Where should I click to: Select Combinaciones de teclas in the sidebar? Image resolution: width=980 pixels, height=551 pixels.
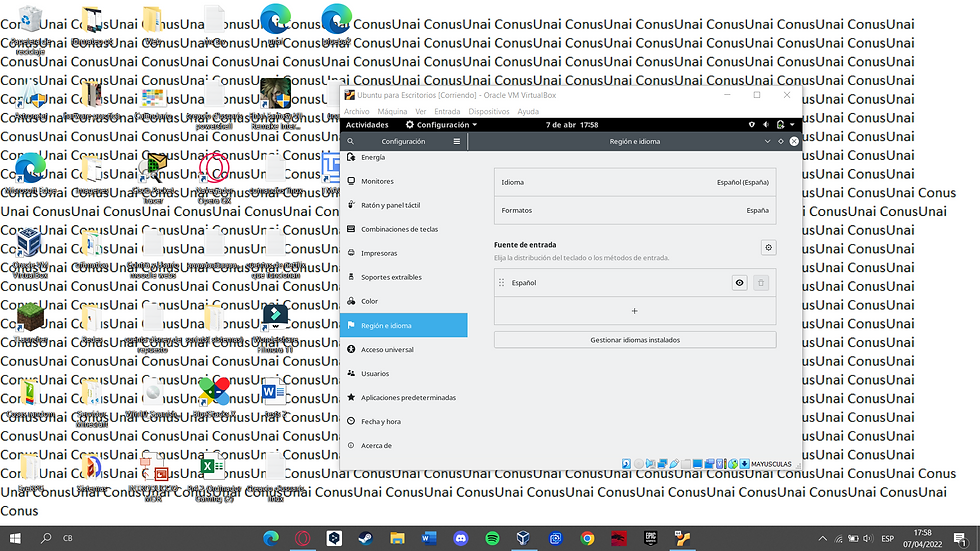pyautogui.click(x=404, y=229)
